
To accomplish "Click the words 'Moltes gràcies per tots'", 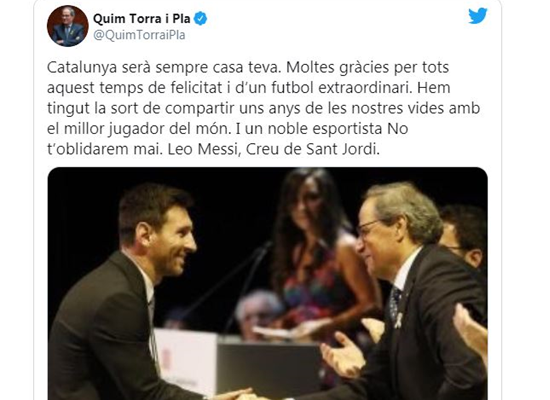I will point(368,67).
